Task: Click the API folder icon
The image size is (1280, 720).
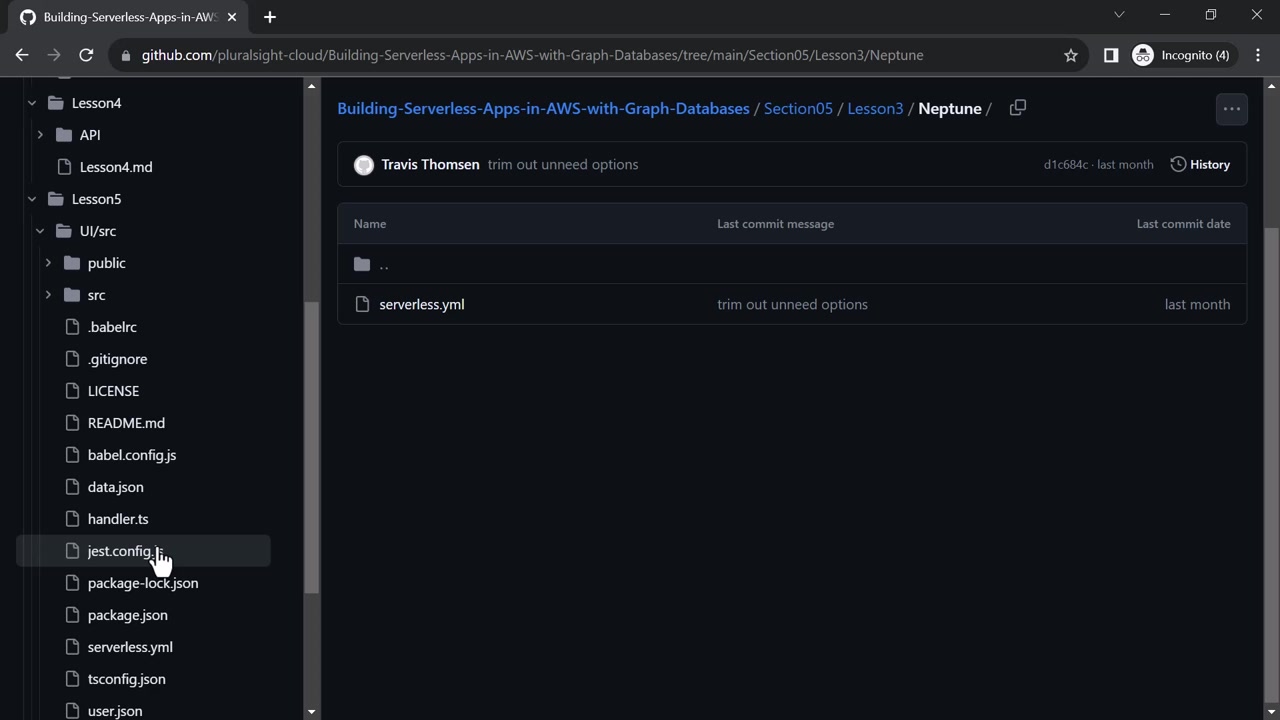Action: pos(63,135)
